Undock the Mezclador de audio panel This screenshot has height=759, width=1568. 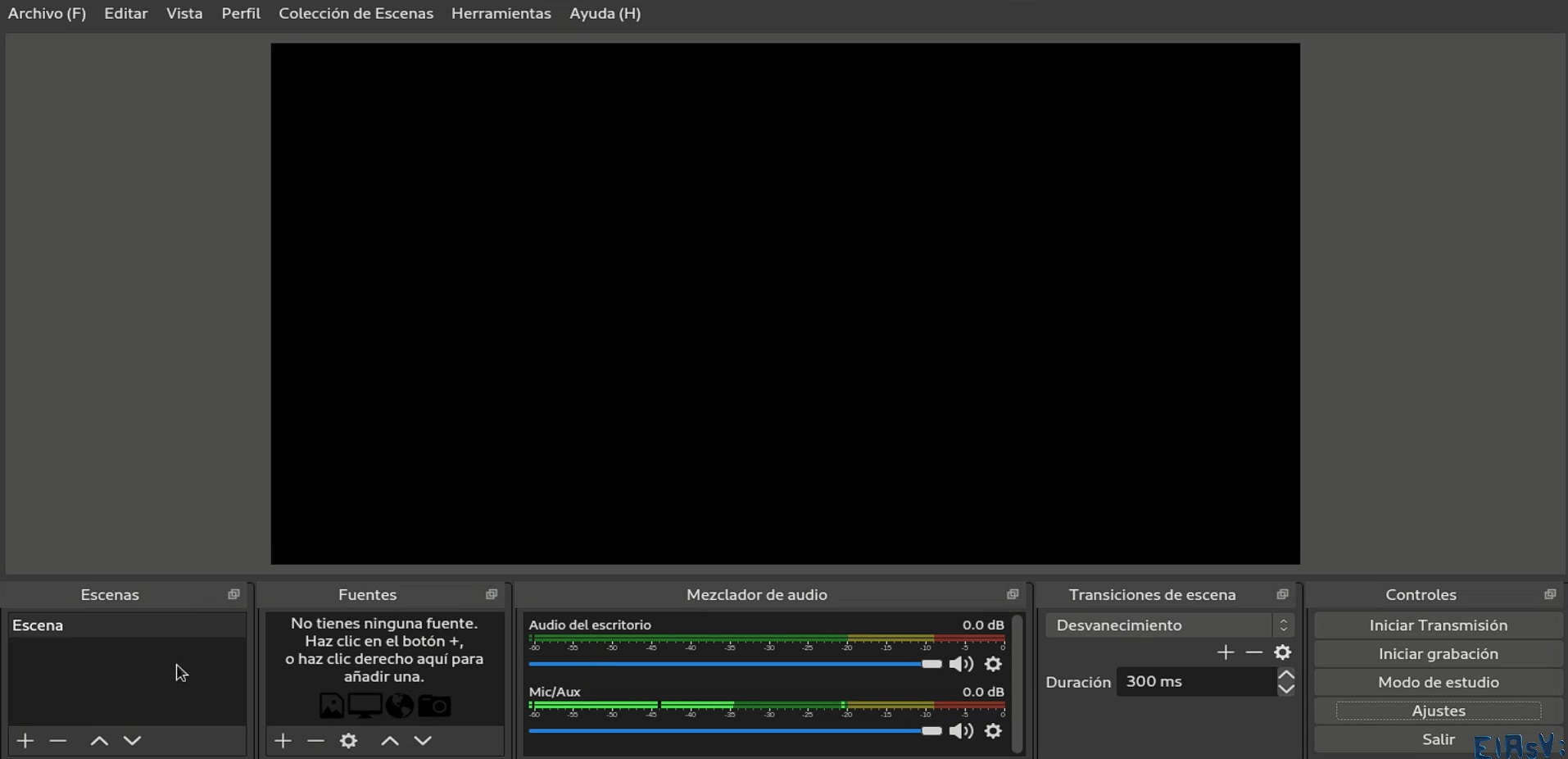pos(1013,594)
